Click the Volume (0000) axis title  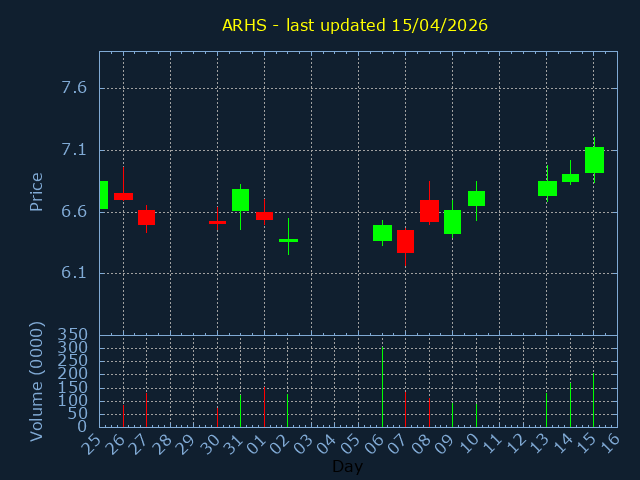pos(37,381)
